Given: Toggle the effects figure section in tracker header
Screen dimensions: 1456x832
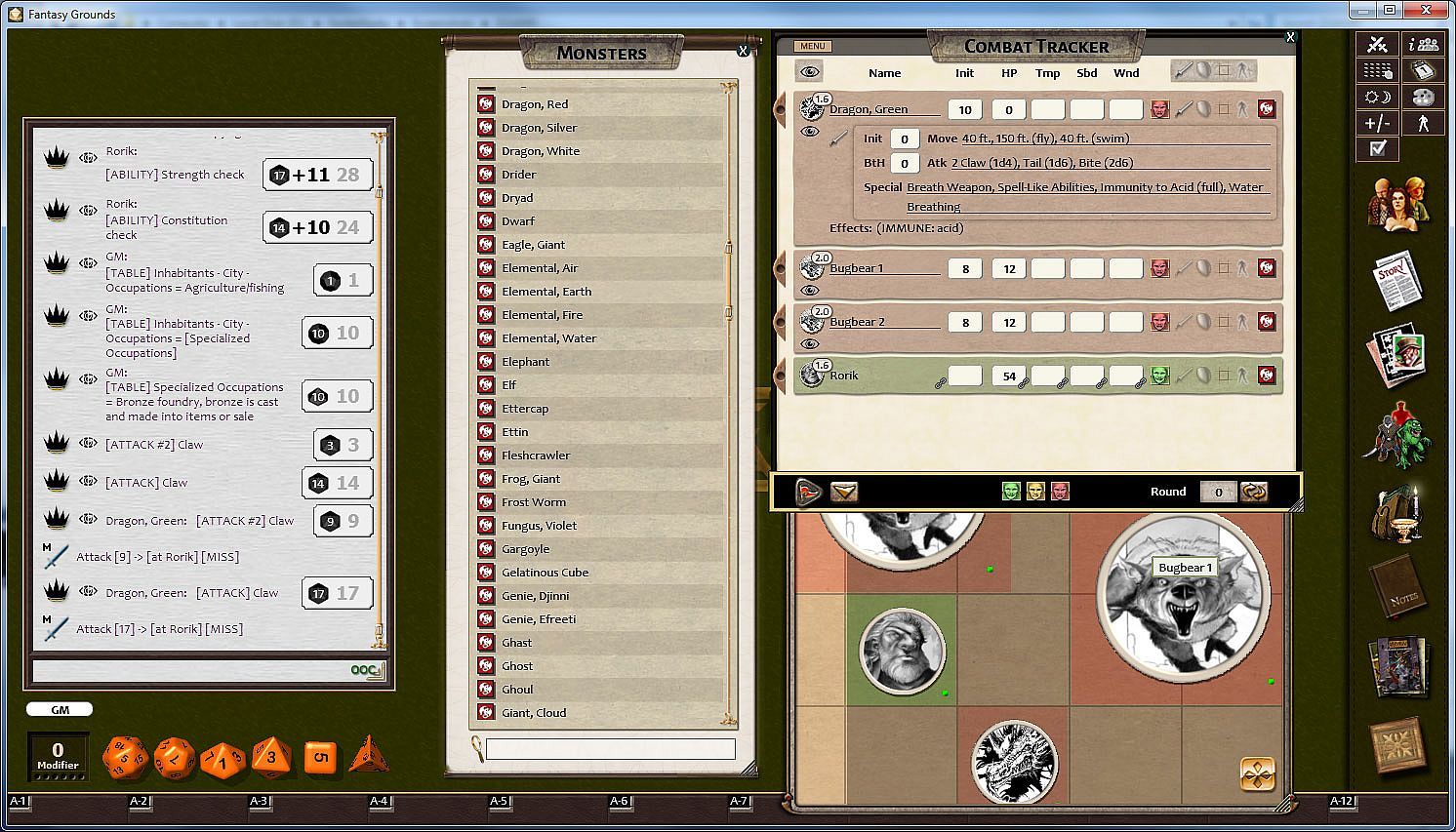Looking at the screenshot, I should click(1243, 71).
